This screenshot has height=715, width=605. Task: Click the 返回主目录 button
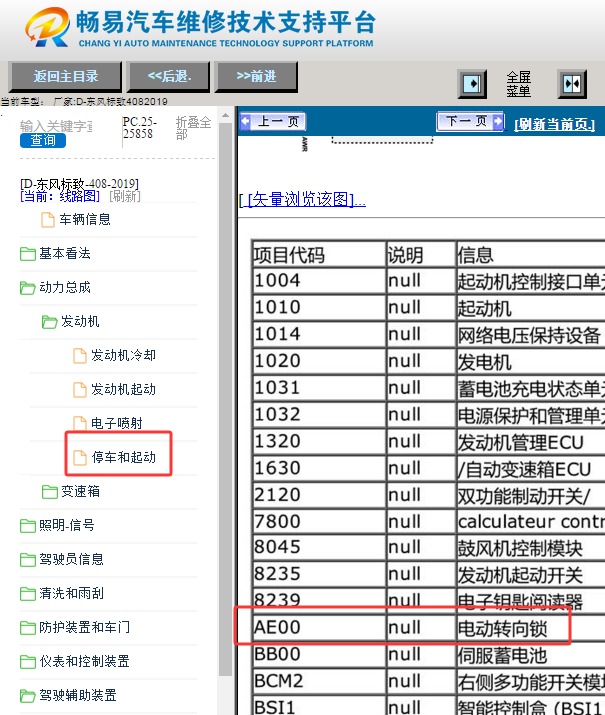66,76
